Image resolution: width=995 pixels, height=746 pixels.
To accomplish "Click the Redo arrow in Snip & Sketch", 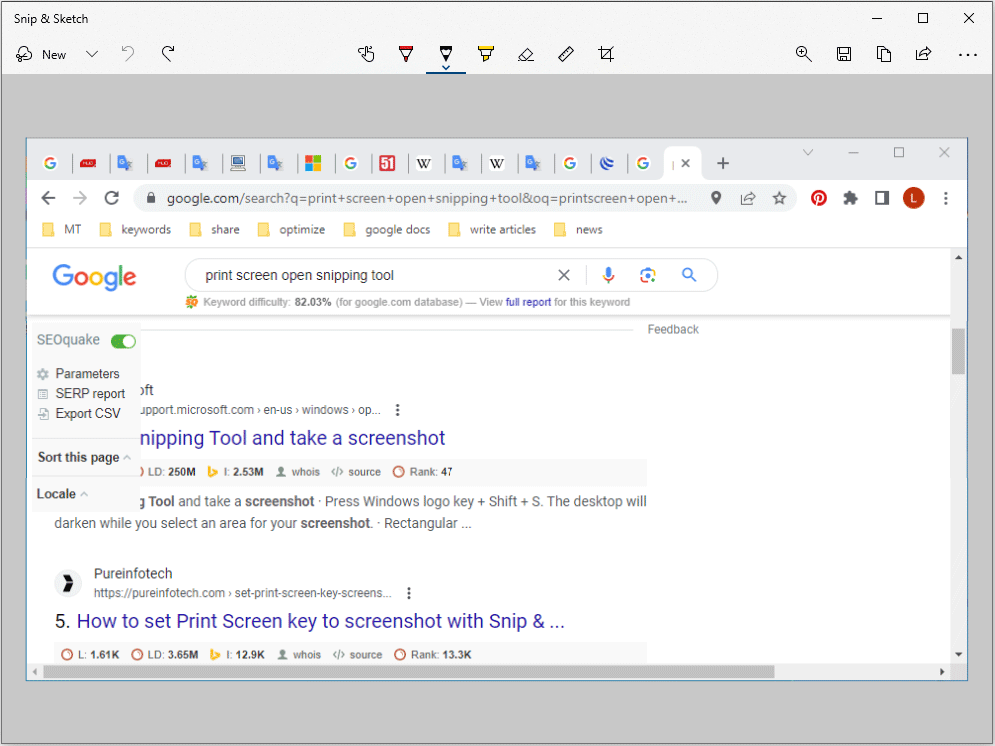I will click(x=168, y=54).
